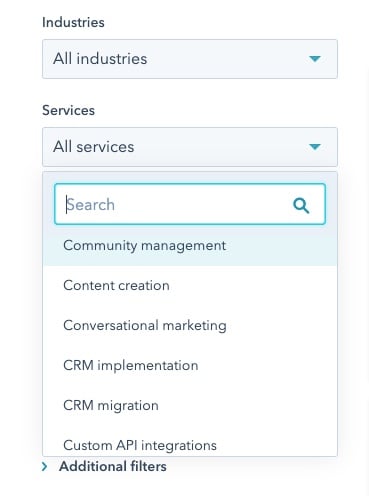Open the All industries dropdown

click(190, 59)
